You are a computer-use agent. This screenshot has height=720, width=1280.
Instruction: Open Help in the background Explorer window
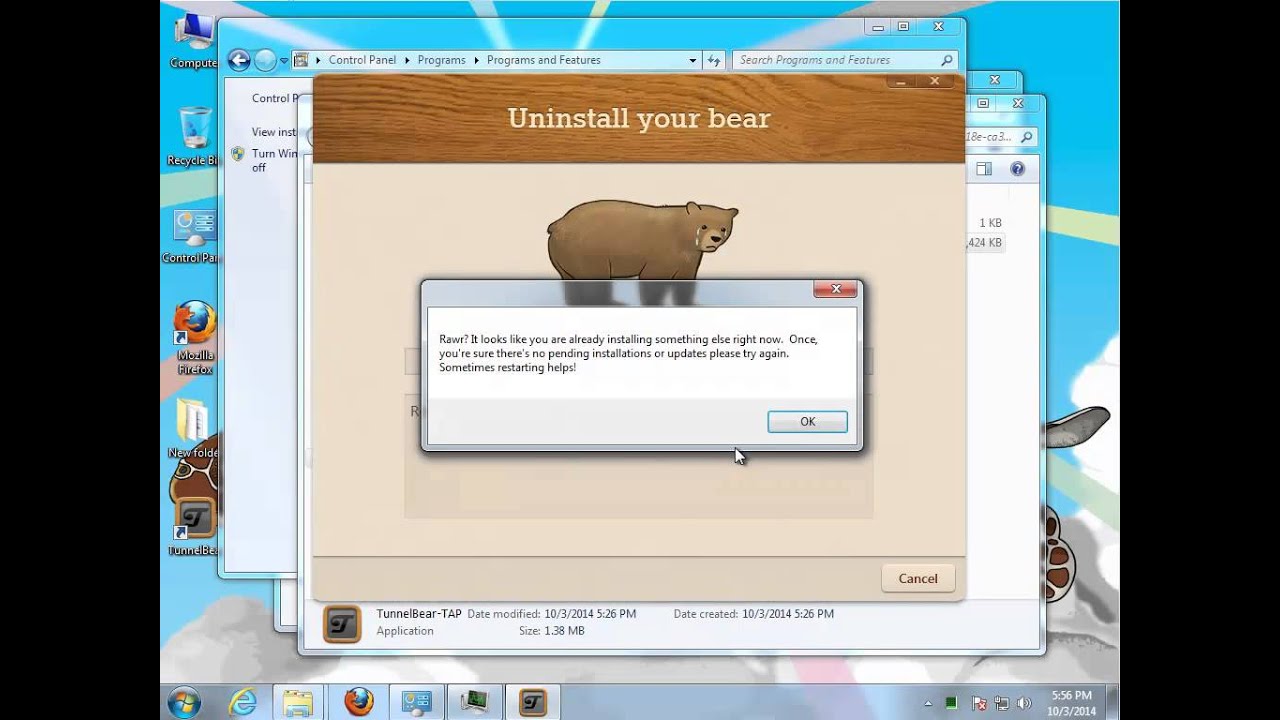pyautogui.click(x=1018, y=169)
